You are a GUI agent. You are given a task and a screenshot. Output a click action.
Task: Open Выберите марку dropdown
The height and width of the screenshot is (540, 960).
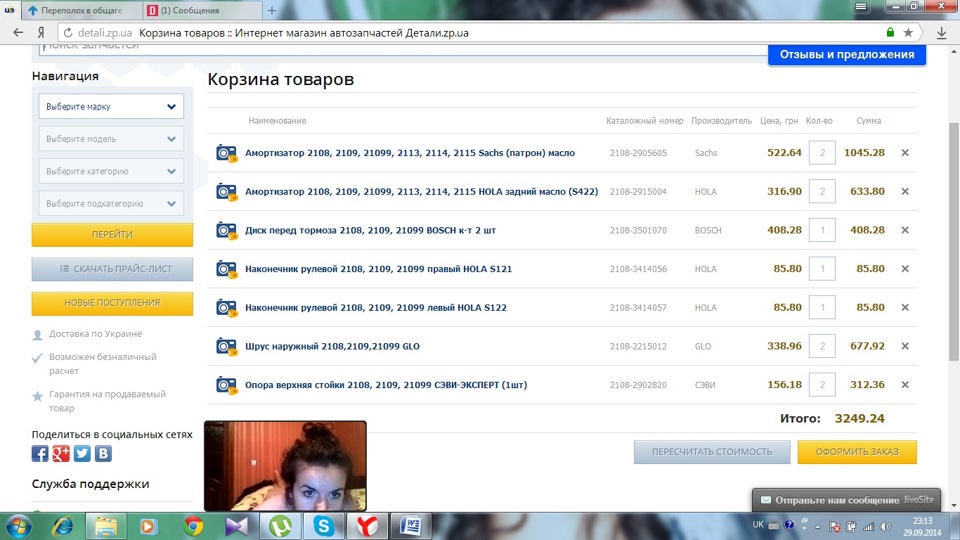pos(111,107)
